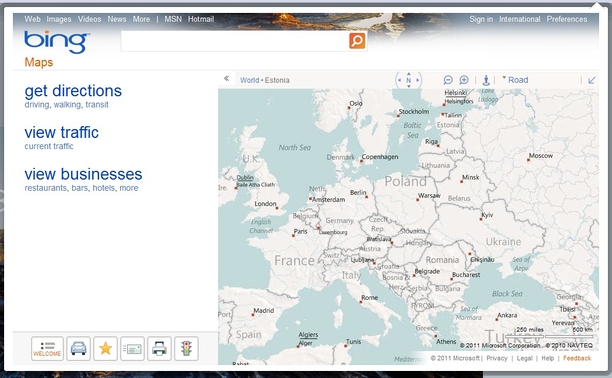The height and width of the screenshot is (378, 612).
Task: Click the London label on the map
Action: pyautogui.click(x=265, y=203)
